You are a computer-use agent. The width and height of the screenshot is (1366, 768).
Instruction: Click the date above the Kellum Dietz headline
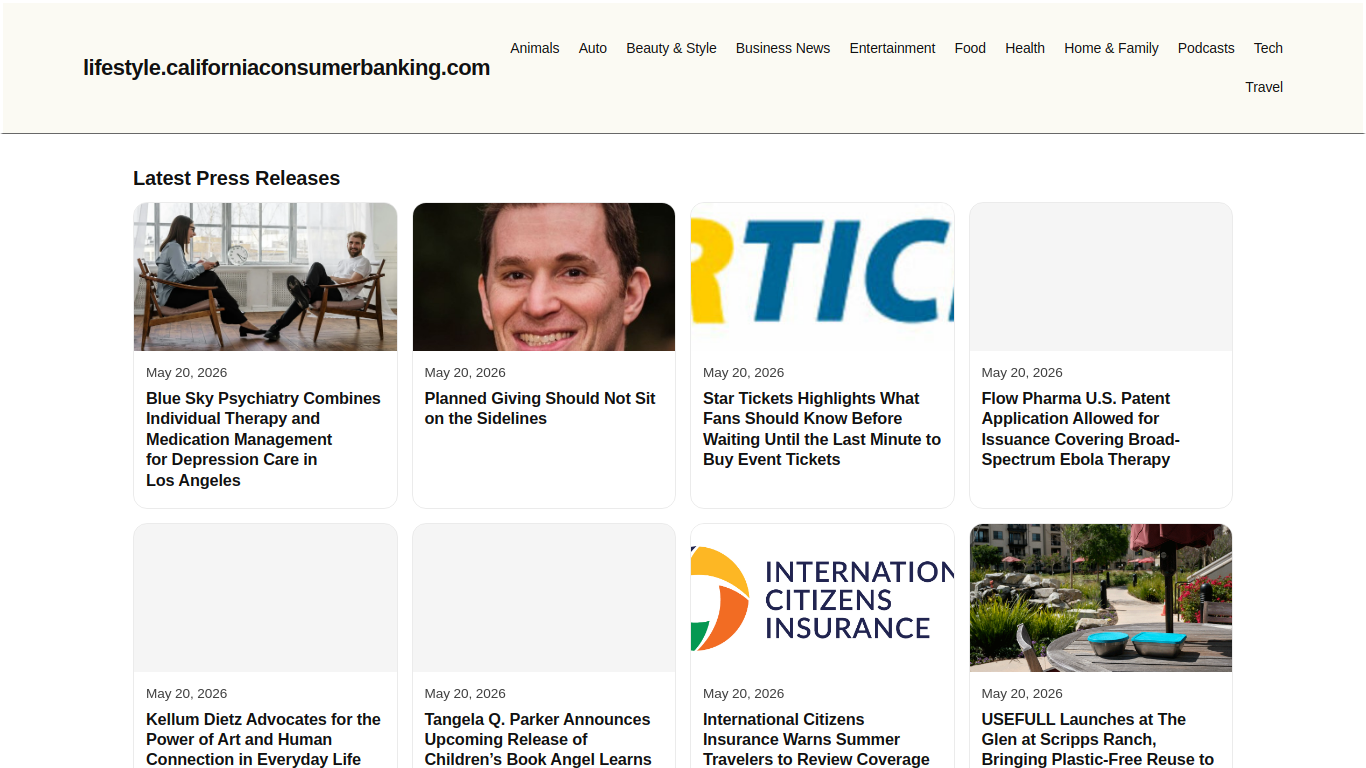(187, 693)
